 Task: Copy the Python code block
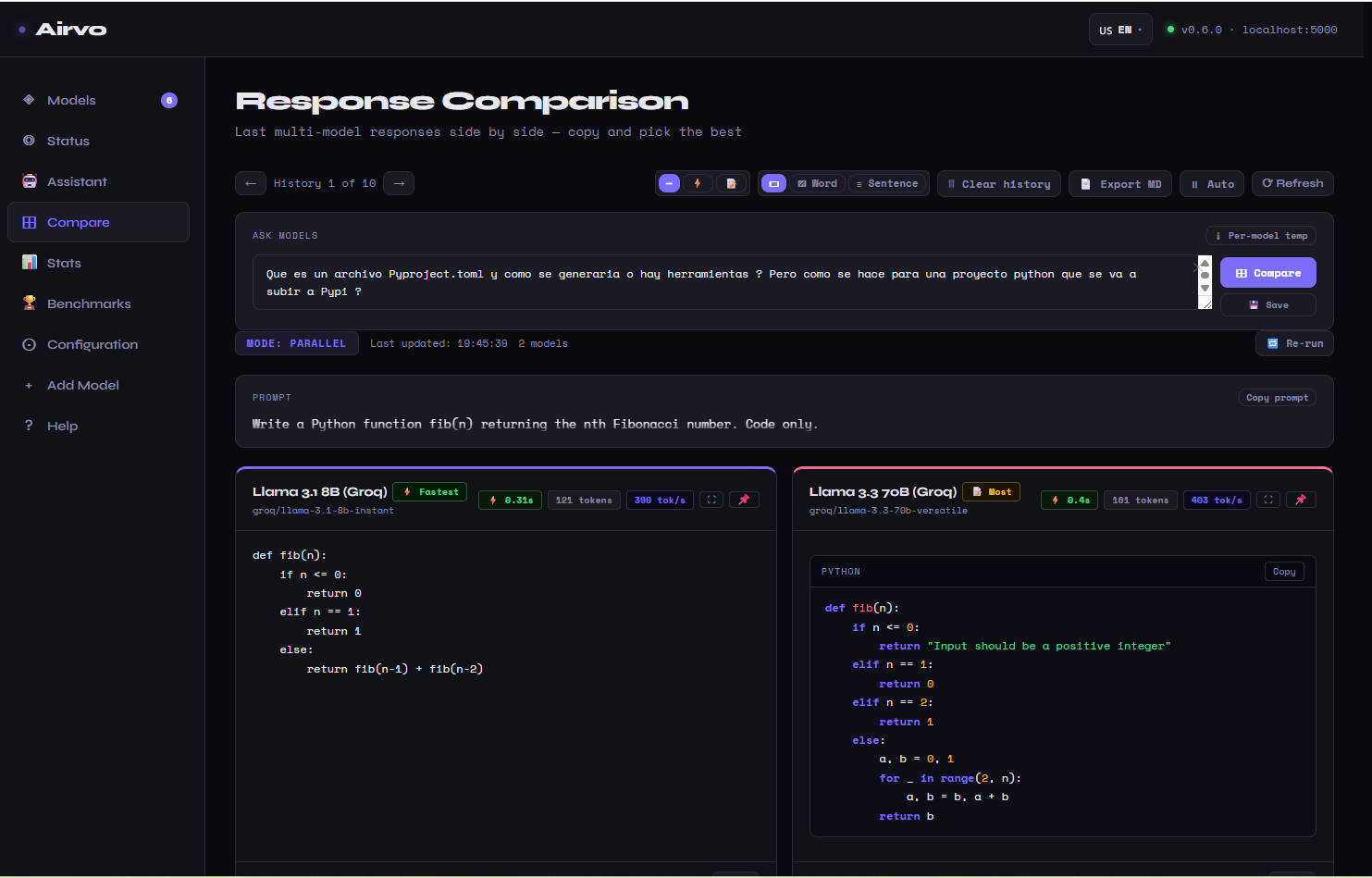click(x=1284, y=572)
